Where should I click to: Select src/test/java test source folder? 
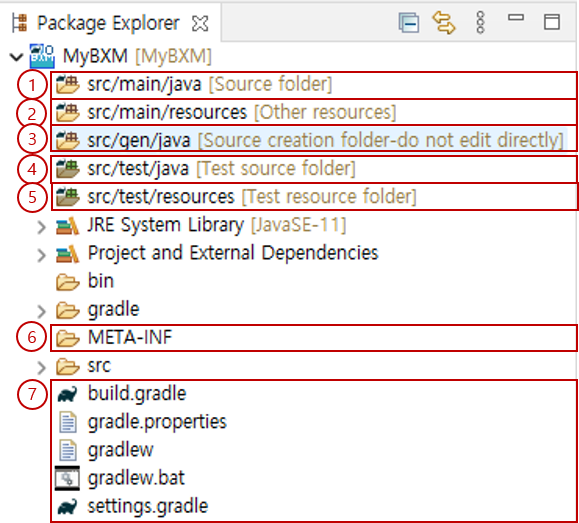(313, 169)
